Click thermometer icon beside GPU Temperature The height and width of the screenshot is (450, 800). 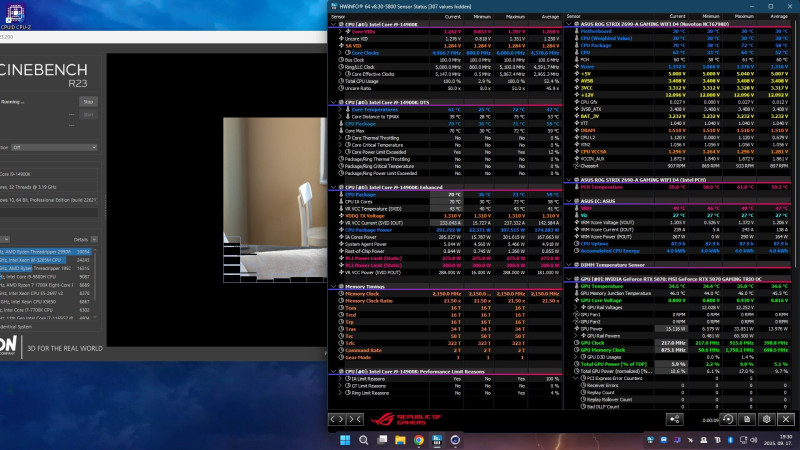tap(577, 286)
